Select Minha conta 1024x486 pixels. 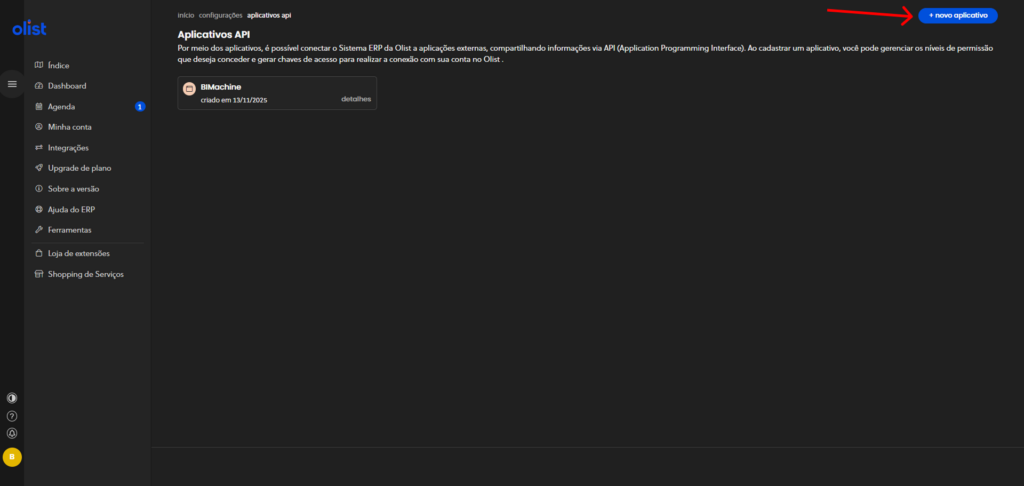click(x=69, y=127)
